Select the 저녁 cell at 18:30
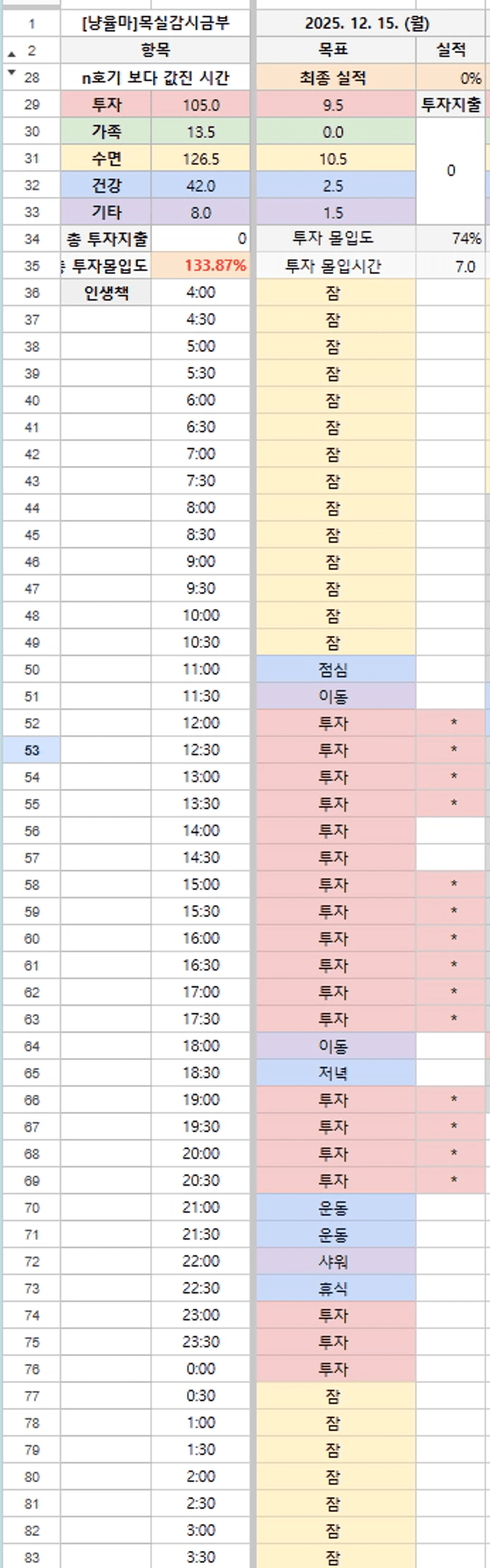 coord(333,1073)
